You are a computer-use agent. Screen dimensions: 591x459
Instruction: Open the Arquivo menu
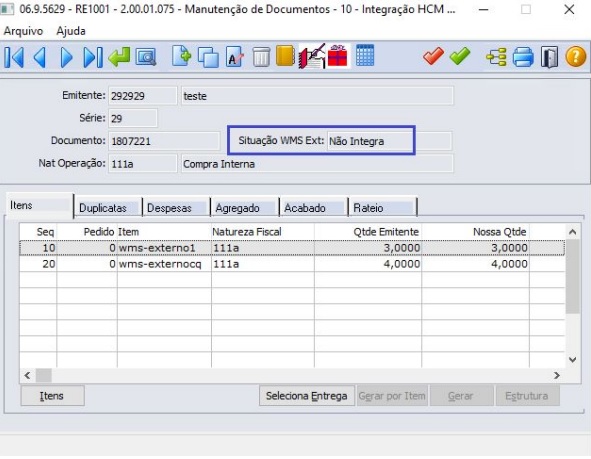pos(23,31)
